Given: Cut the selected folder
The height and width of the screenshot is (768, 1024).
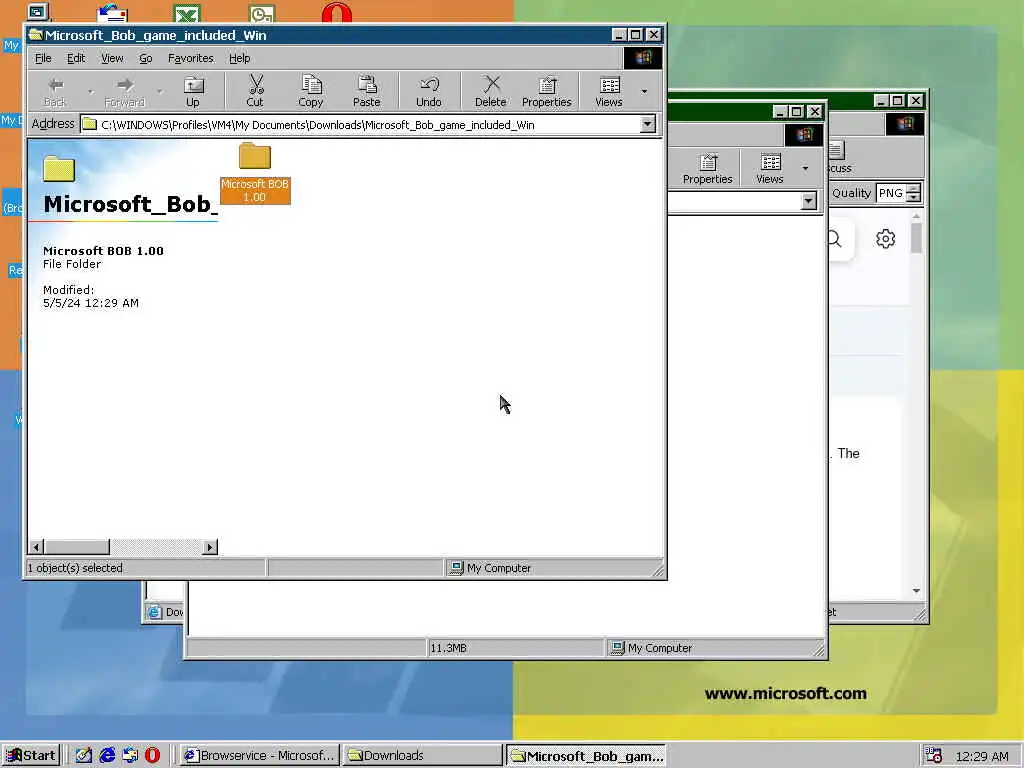Looking at the screenshot, I should (x=255, y=91).
